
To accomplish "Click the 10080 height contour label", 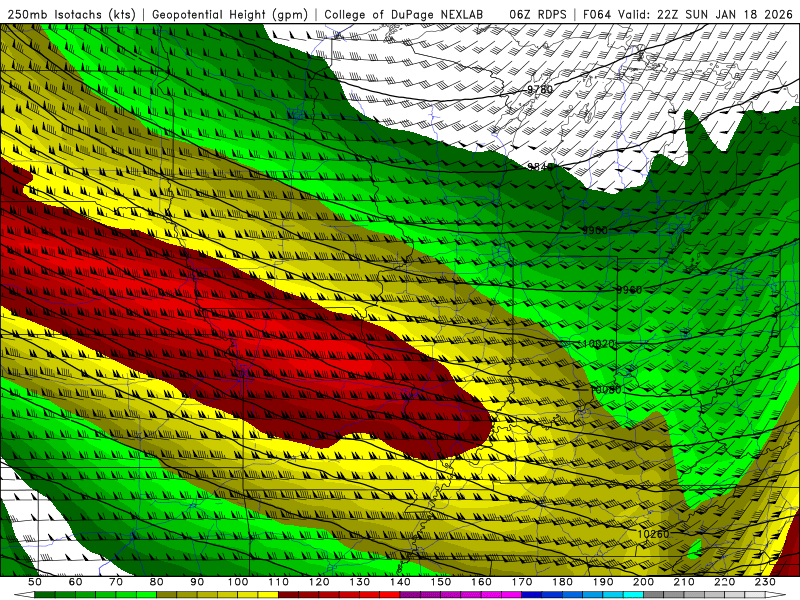I will click(x=606, y=390).
